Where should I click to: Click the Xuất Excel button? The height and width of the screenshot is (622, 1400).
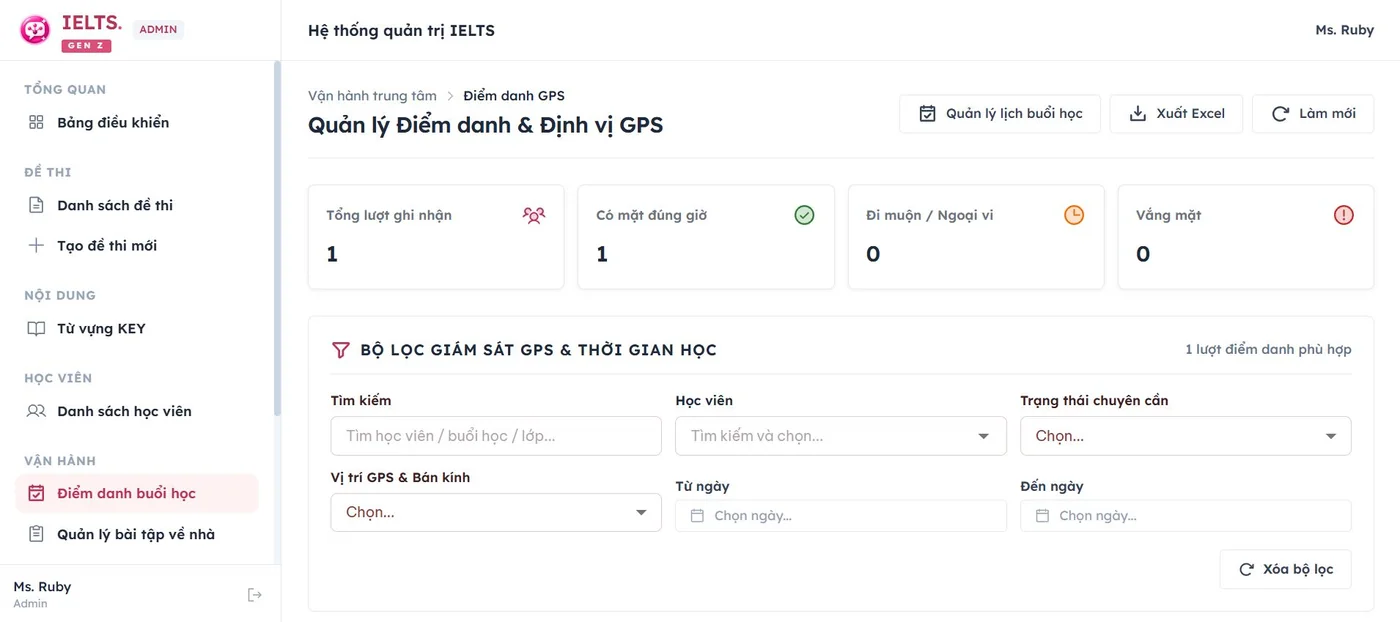tap(1176, 114)
